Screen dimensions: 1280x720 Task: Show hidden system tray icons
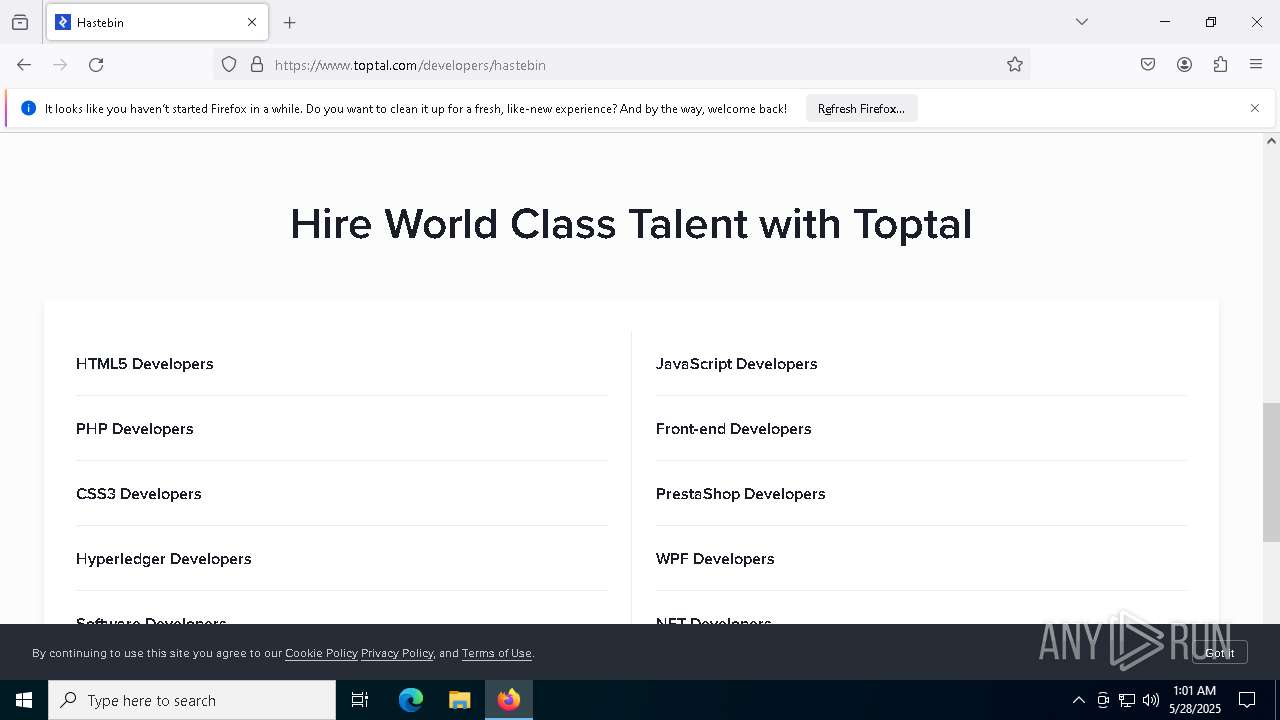[1078, 700]
